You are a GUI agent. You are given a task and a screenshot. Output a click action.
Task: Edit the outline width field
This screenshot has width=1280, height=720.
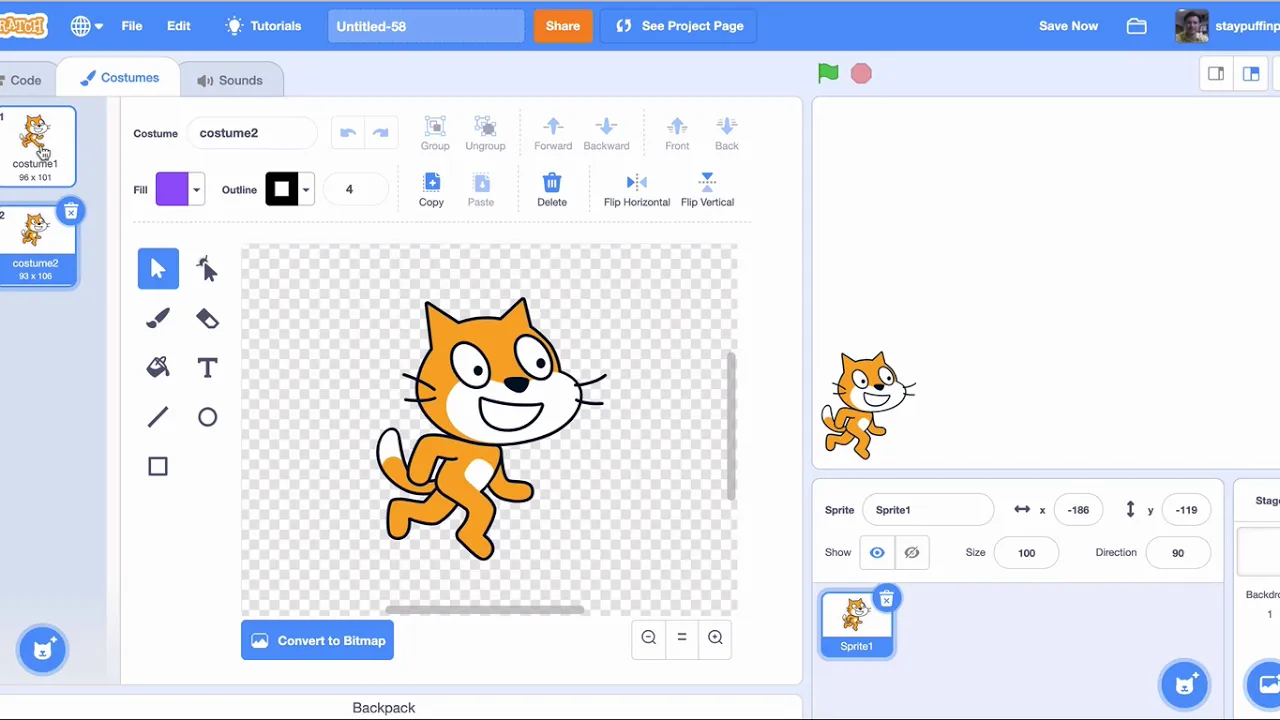355,189
